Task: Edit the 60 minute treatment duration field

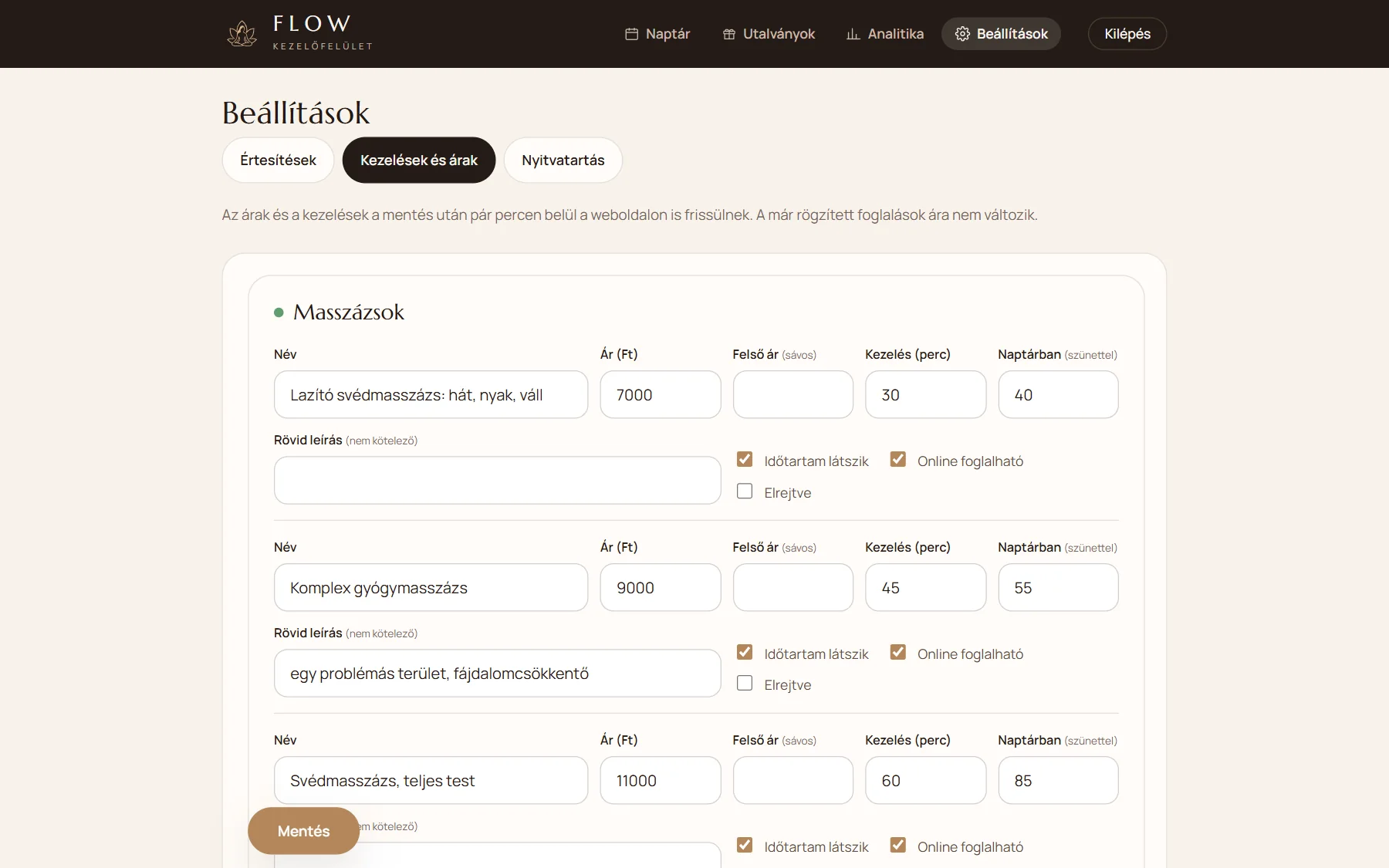Action: pos(926,781)
